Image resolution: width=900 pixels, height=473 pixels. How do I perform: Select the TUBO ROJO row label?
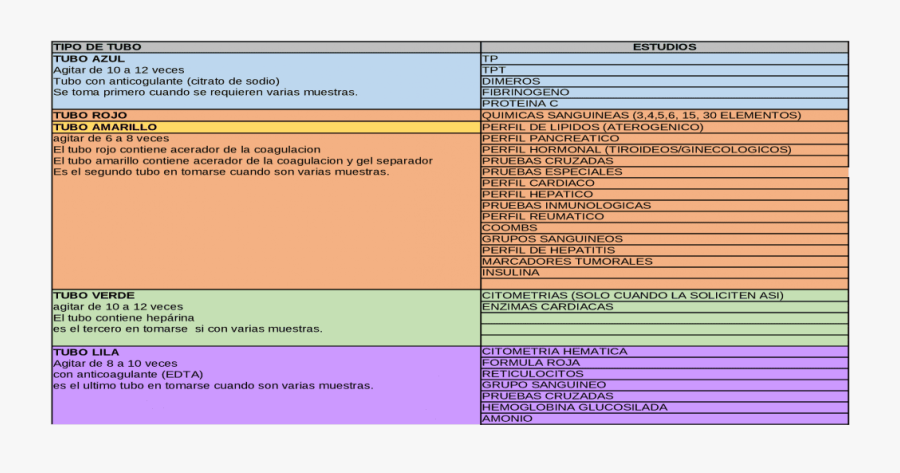pos(90,116)
